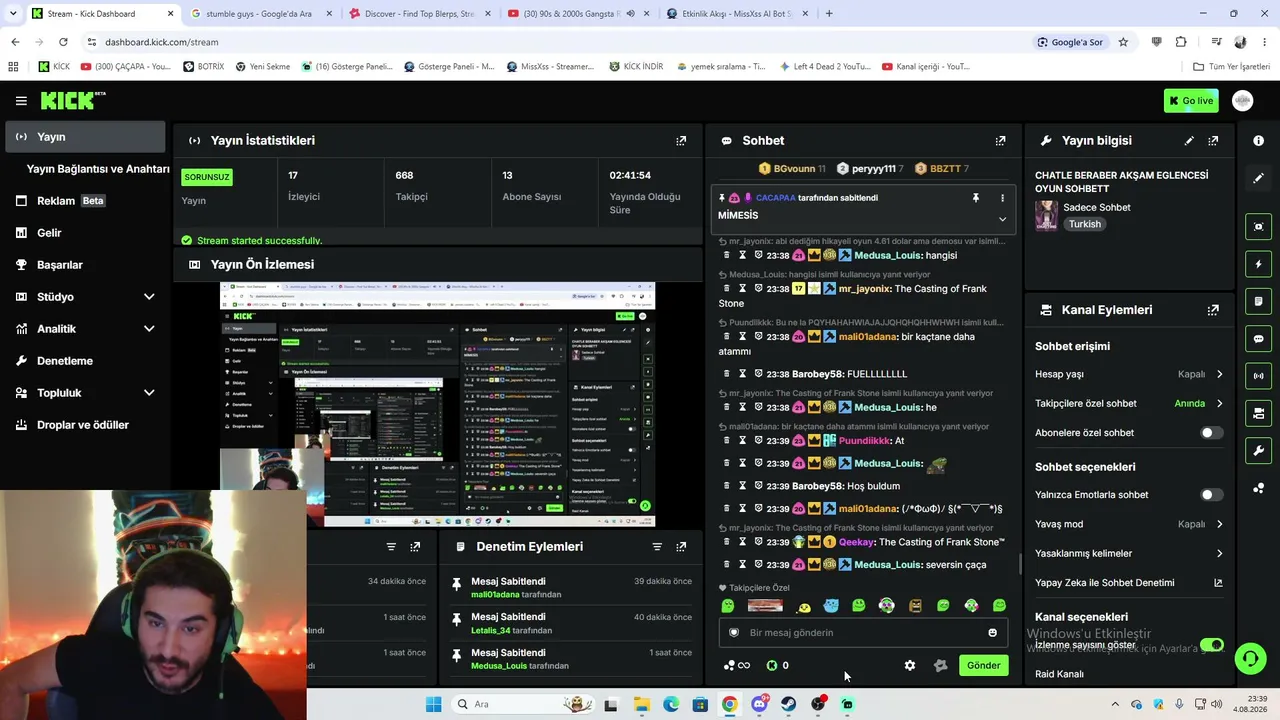1280x720 pixels.
Task: Click the taskbar Ara search box
Action: (x=523, y=704)
